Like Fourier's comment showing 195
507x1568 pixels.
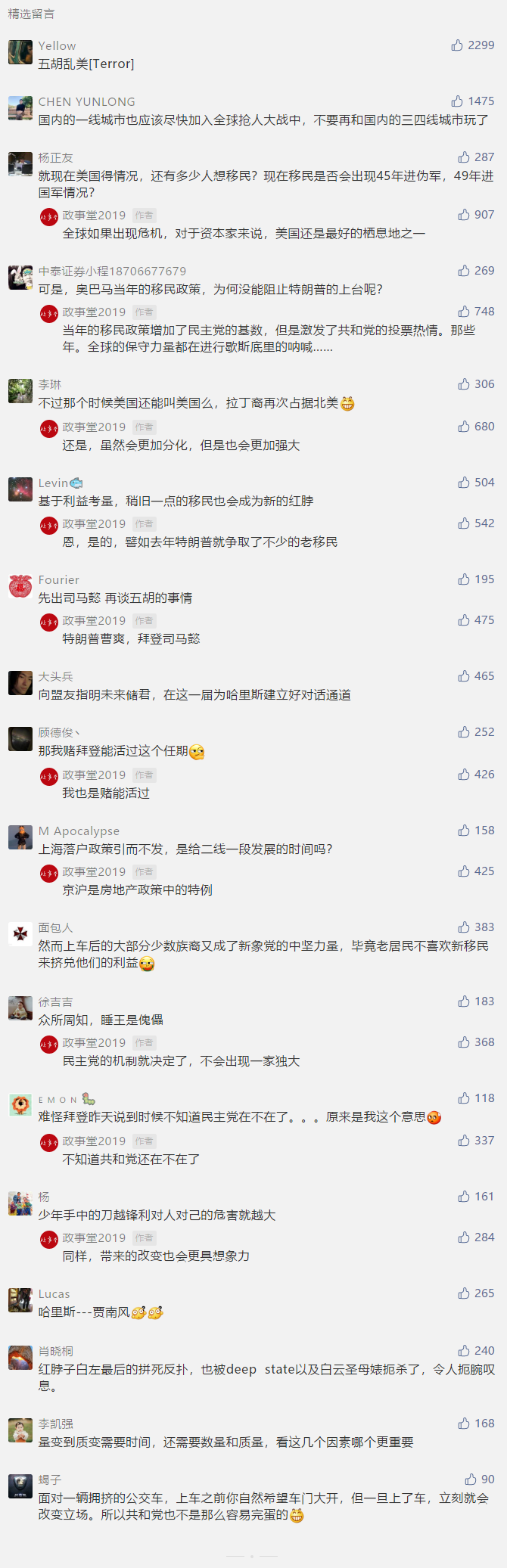[464, 579]
